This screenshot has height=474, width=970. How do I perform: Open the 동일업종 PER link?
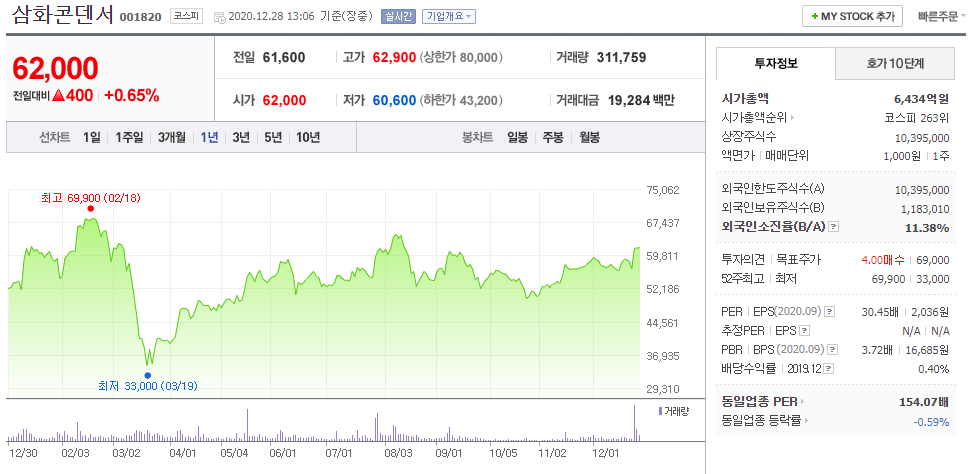point(763,402)
